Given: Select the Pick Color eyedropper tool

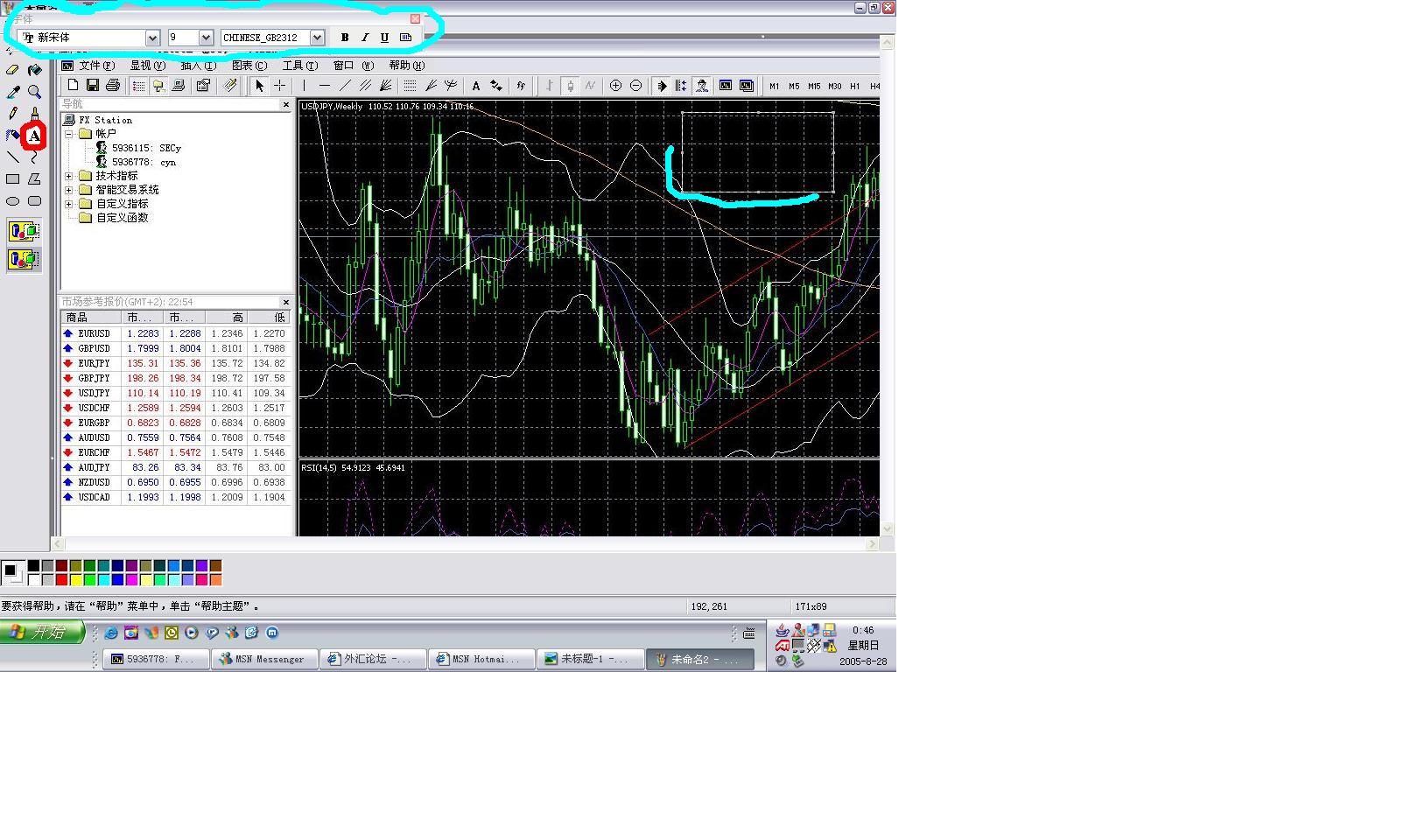Looking at the screenshot, I should (12, 92).
